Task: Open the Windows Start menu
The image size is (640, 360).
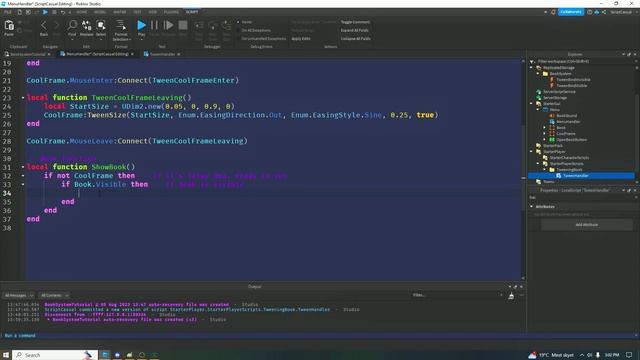Action: coord(6,355)
